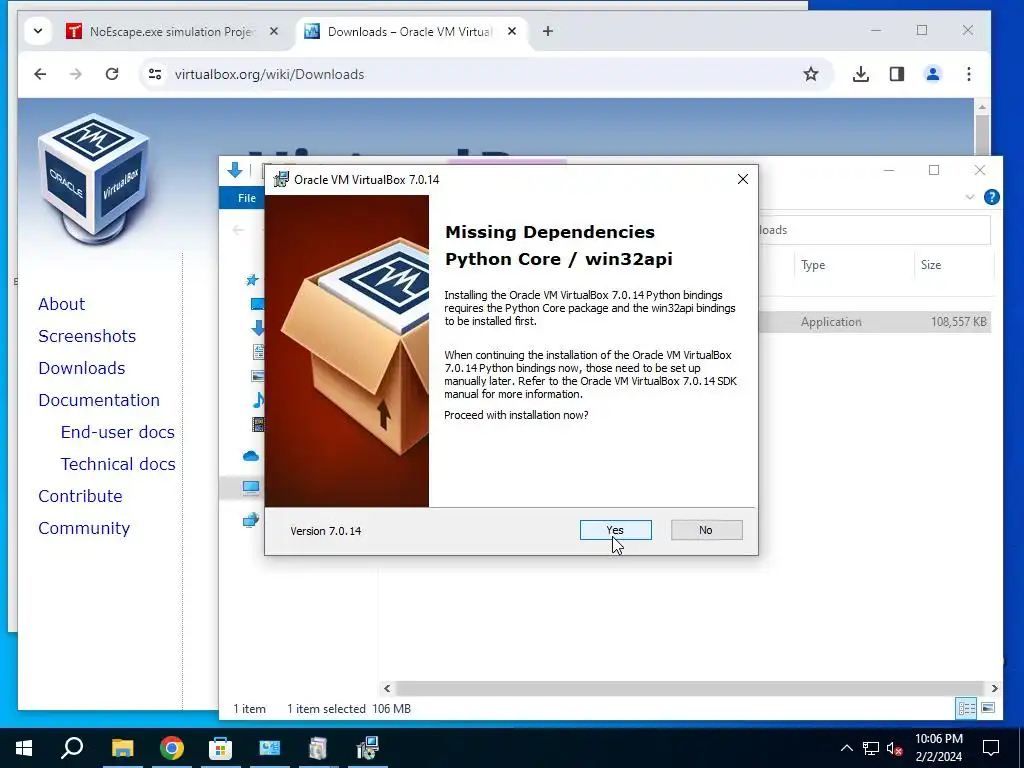Click back arrow in File Explorer
The image size is (1024, 768).
[239, 230]
